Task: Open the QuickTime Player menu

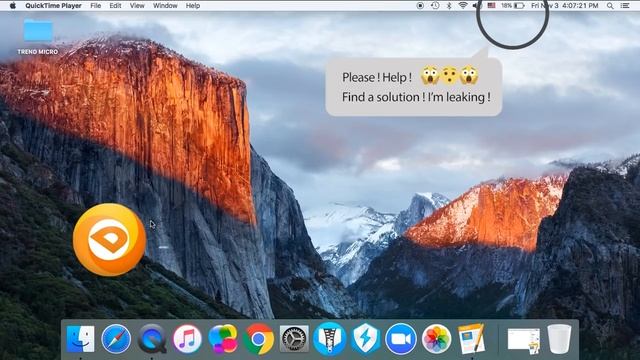Action: [x=53, y=6]
